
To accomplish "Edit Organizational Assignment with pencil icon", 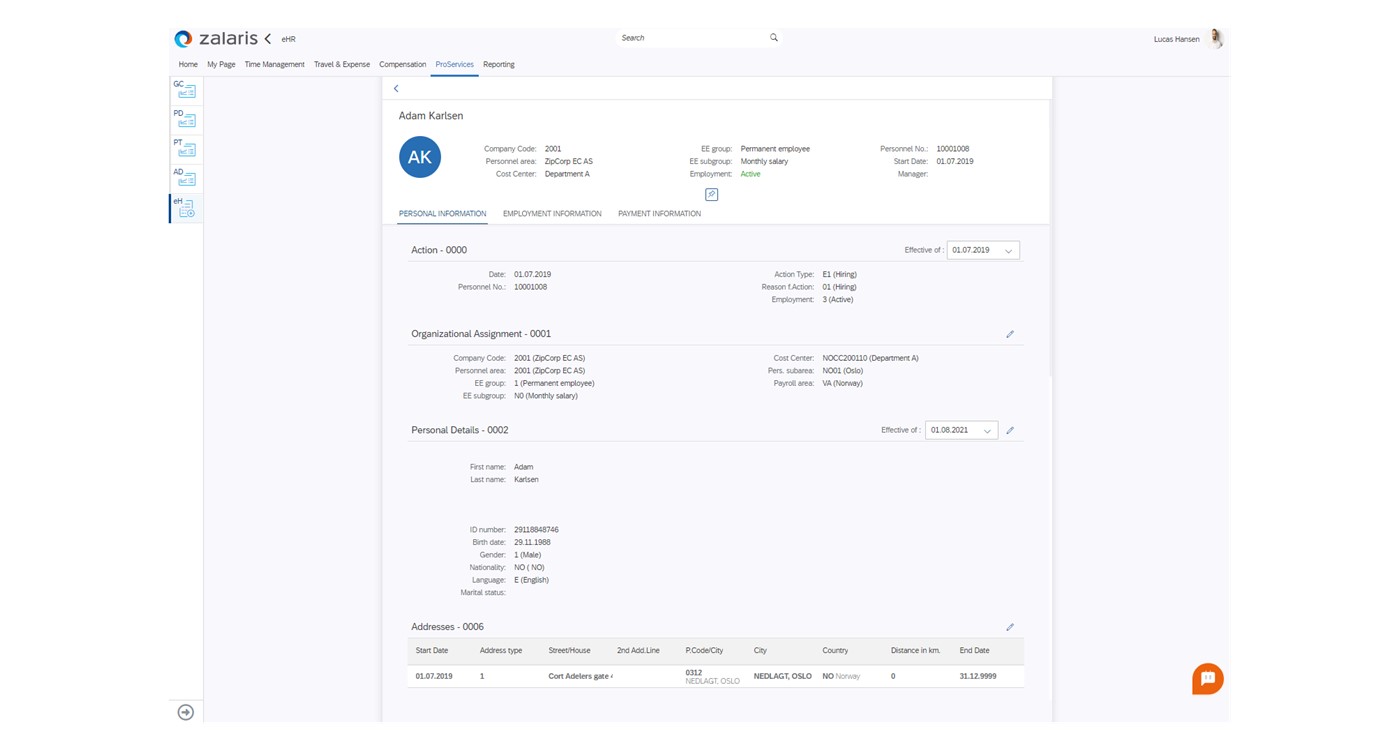I will coord(1010,334).
